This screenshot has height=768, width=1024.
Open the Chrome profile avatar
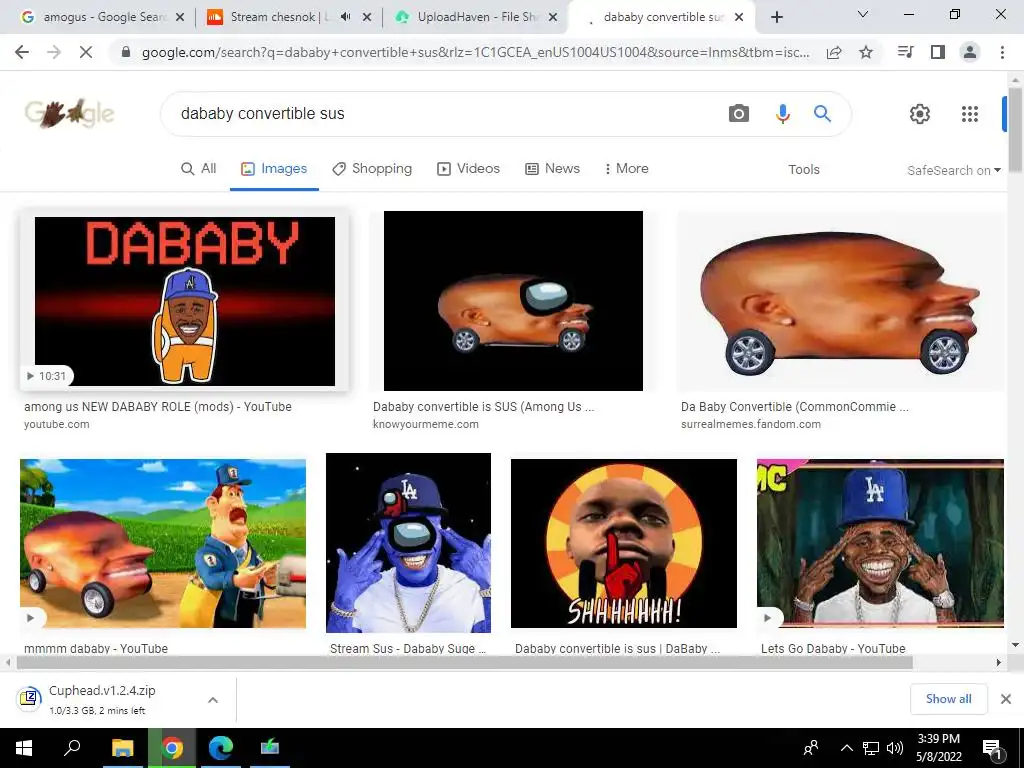pyautogui.click(x=970, y=52)
